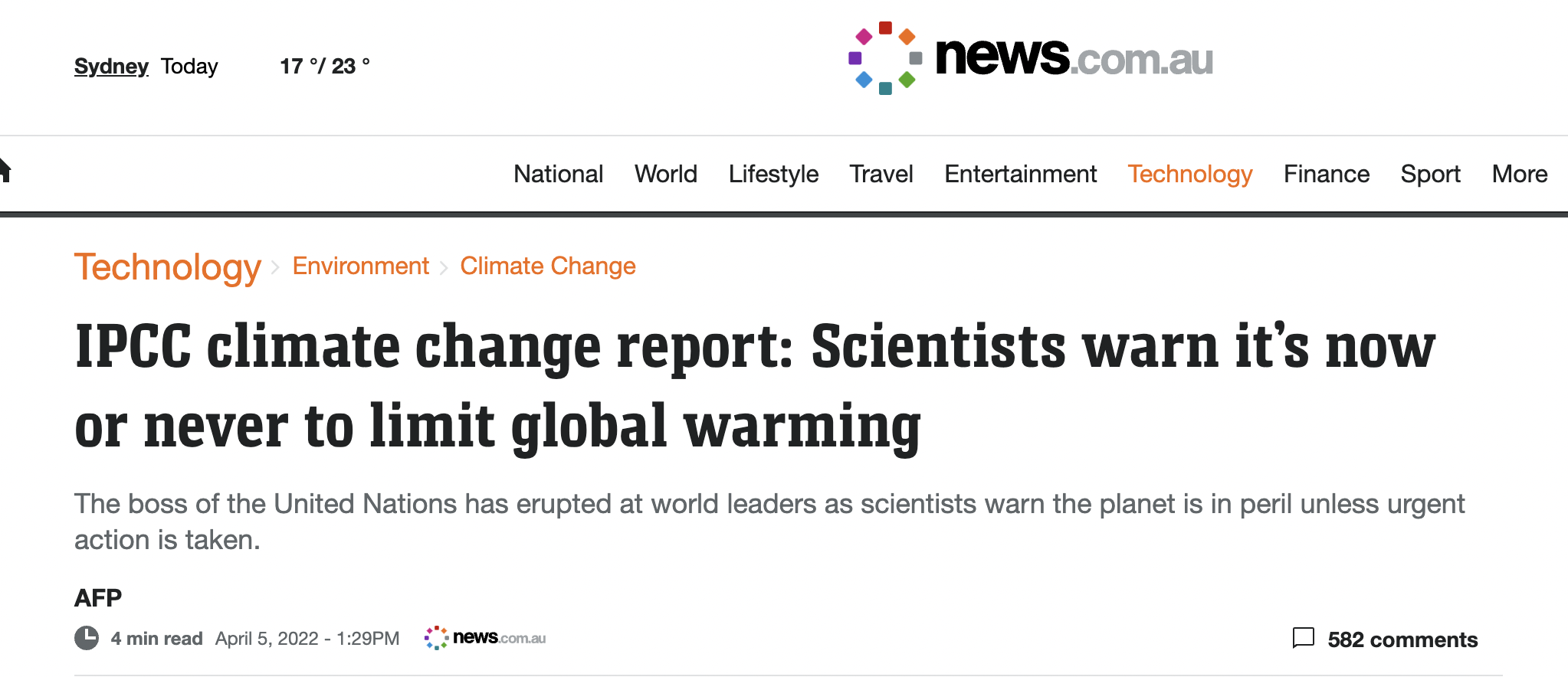Click the clock icon beside read time
The image size is (1568, 677).
coord(87,638)
